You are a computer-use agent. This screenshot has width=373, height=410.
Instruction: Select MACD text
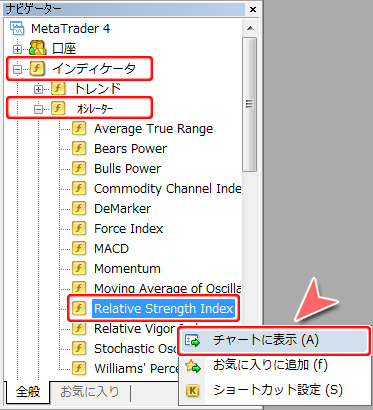coord(111,249)
